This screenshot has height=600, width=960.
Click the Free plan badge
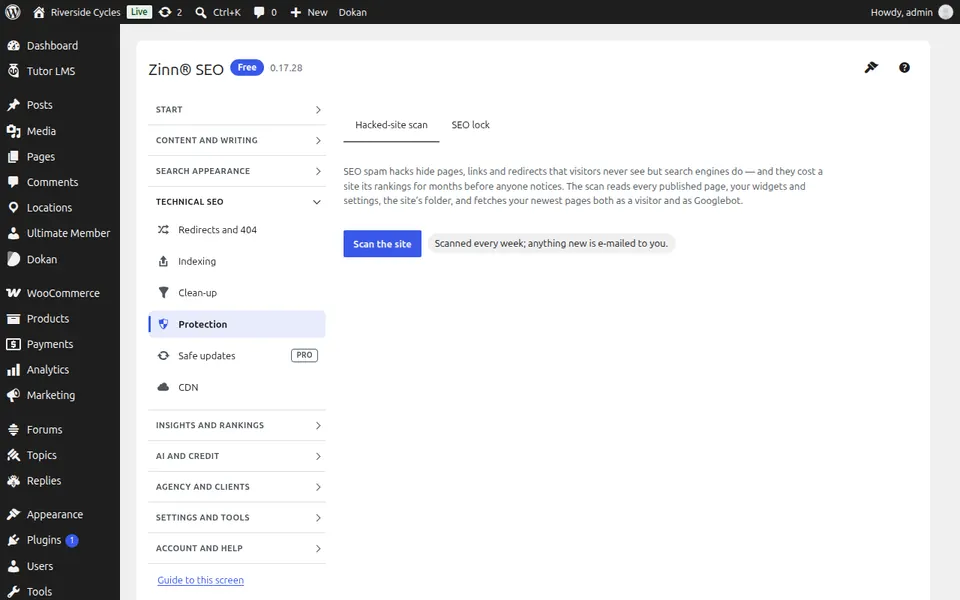pyautogui.click(x=247, y=67)
